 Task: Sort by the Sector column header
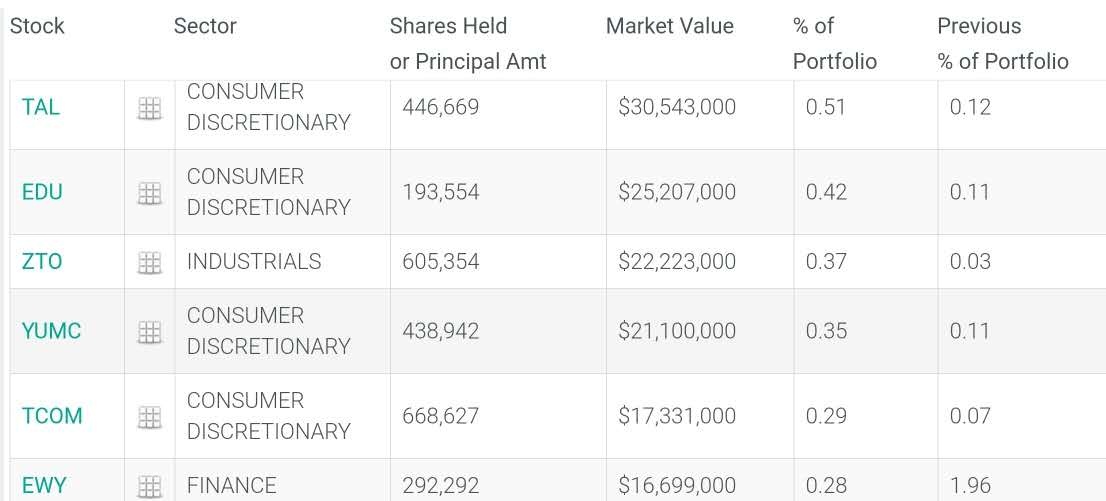[x=205, y=26]
